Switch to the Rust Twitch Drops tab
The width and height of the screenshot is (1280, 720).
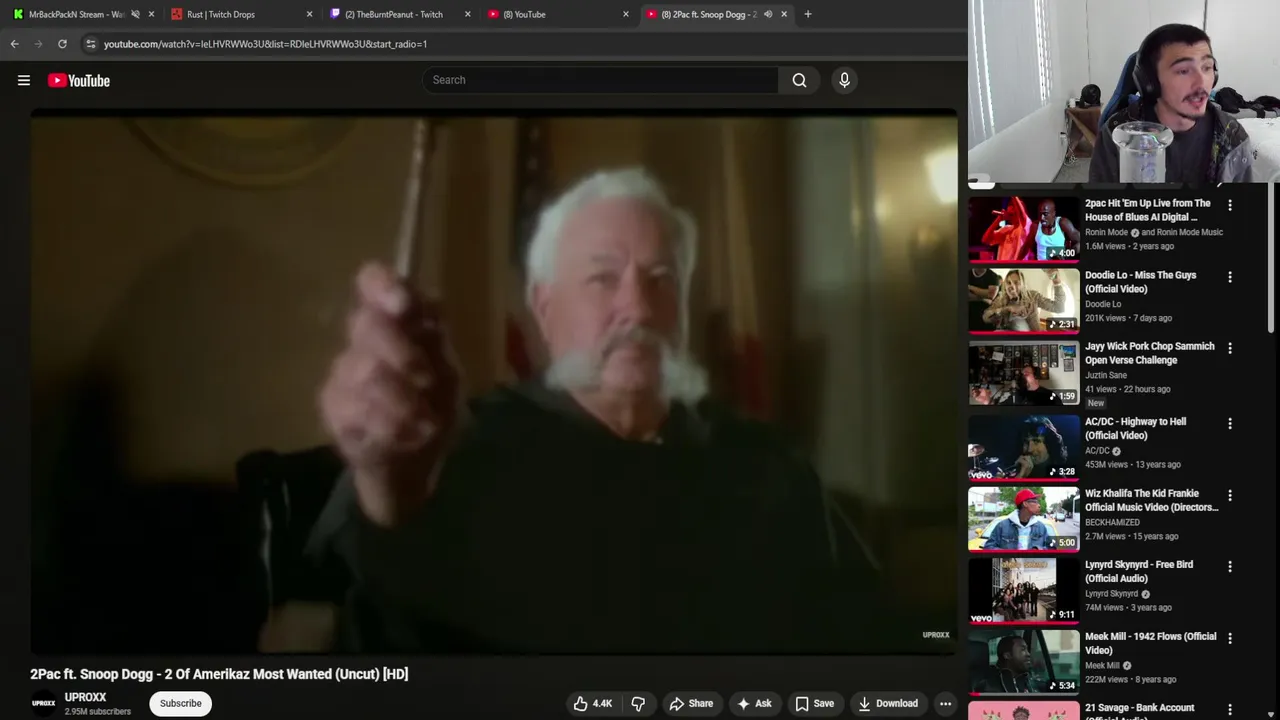[221, 14]
